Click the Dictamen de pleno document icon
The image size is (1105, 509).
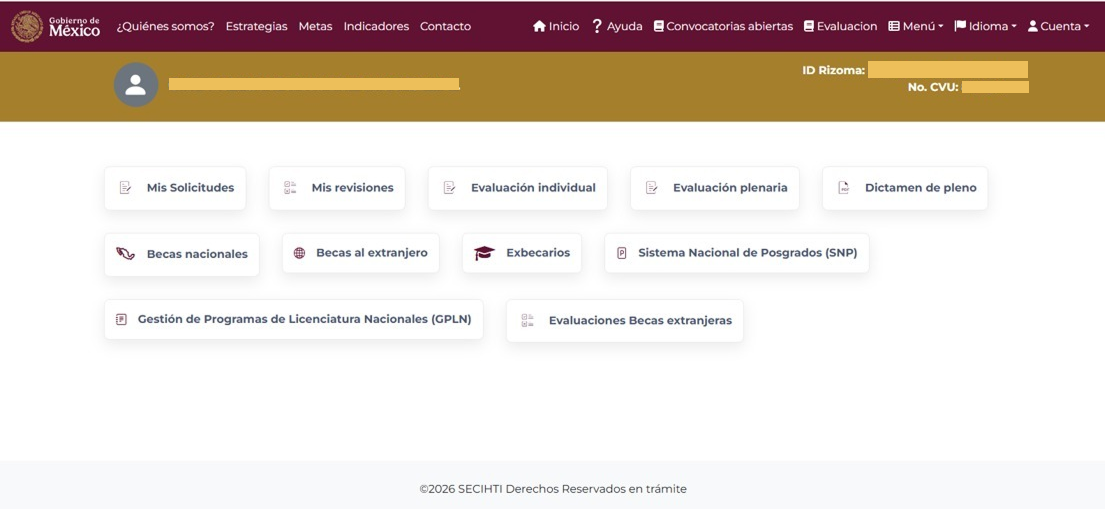[844, 188]
